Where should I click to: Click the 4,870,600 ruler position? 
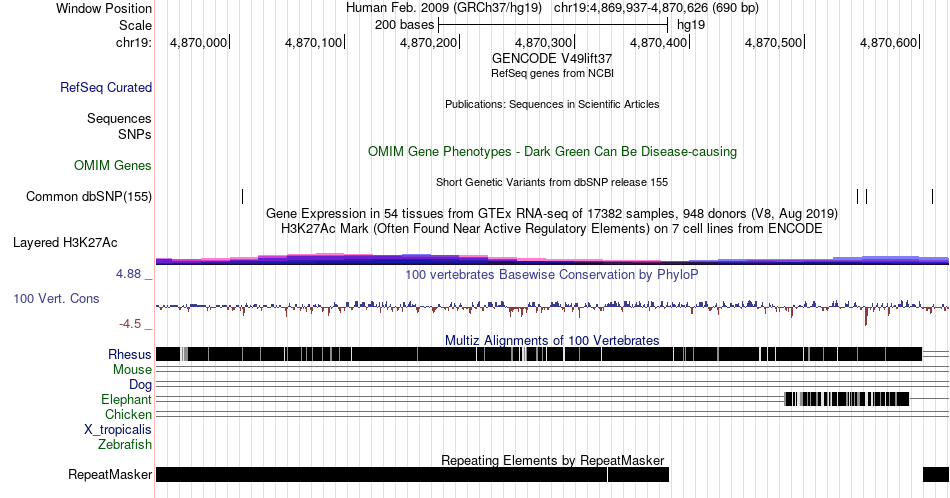[888, 42]
